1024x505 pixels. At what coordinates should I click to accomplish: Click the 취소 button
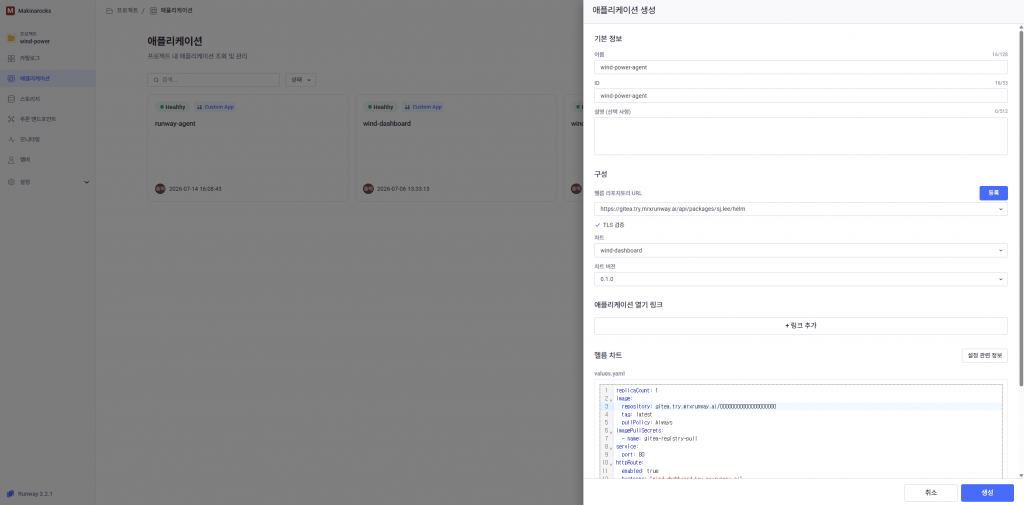point(931,493)
